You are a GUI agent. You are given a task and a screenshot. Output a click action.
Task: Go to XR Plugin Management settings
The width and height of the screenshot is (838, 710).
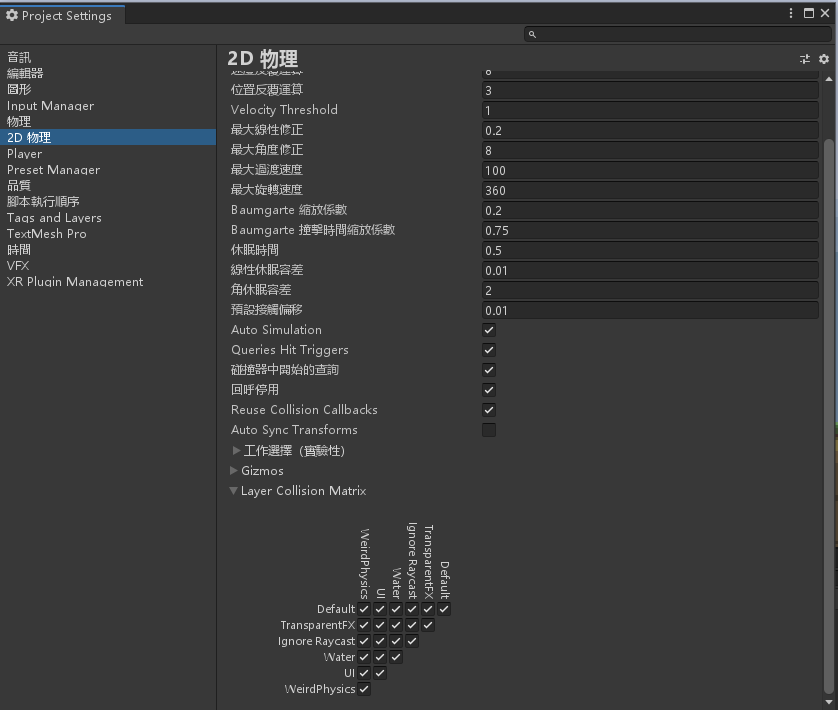[75, 282]
